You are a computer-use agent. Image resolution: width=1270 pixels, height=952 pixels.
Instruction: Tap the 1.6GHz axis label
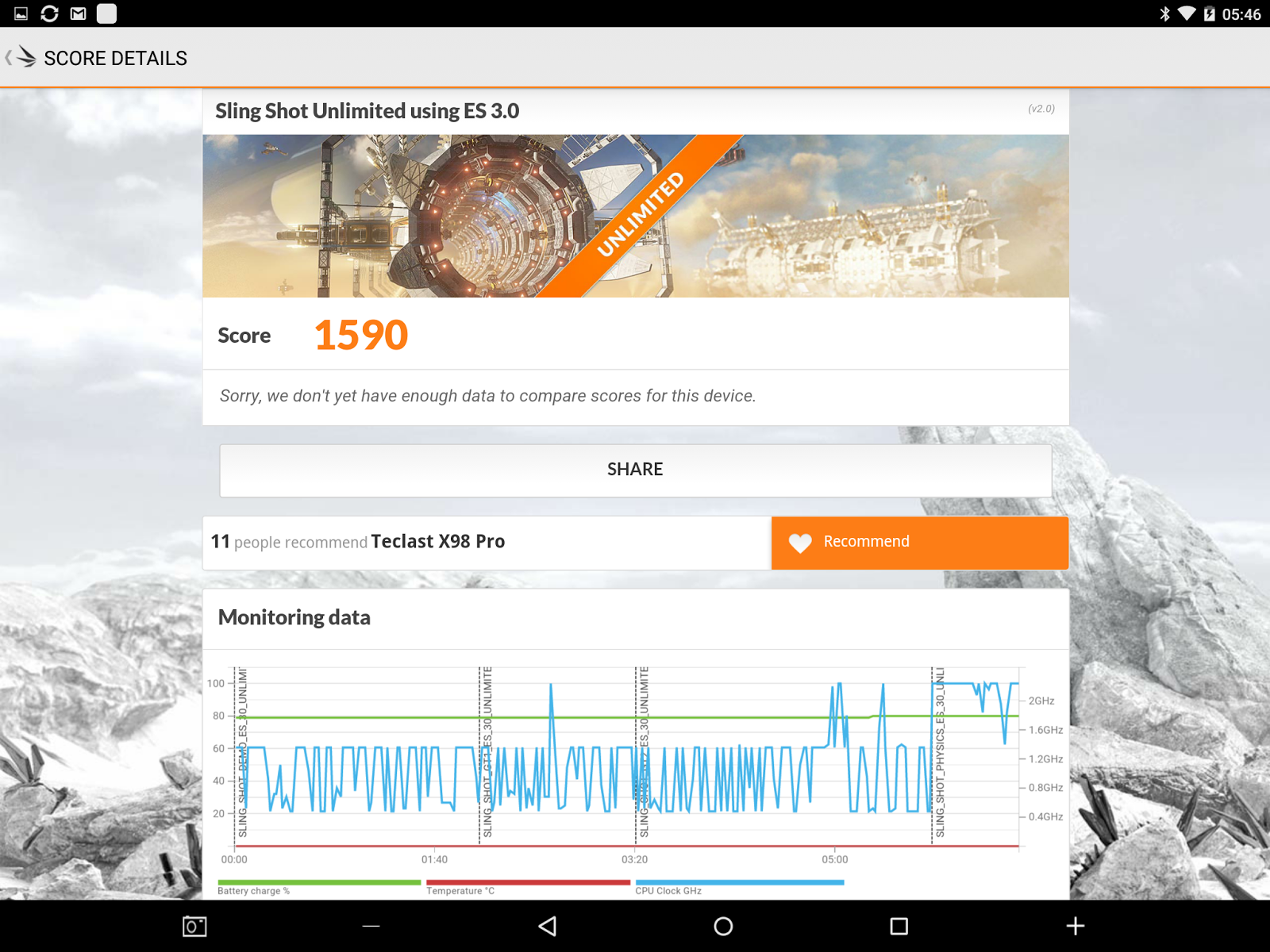(x=1045, y=730)
